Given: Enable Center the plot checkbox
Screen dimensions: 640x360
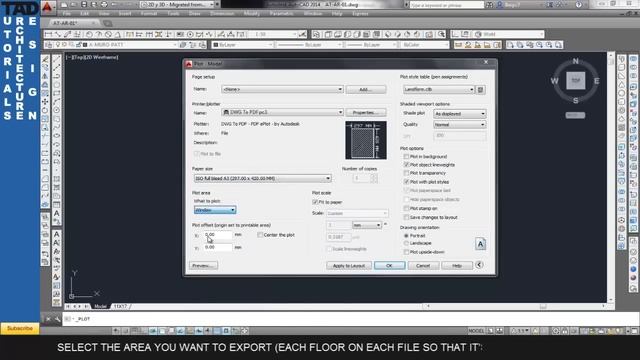Looking at the screenshot, I should 260,235.
